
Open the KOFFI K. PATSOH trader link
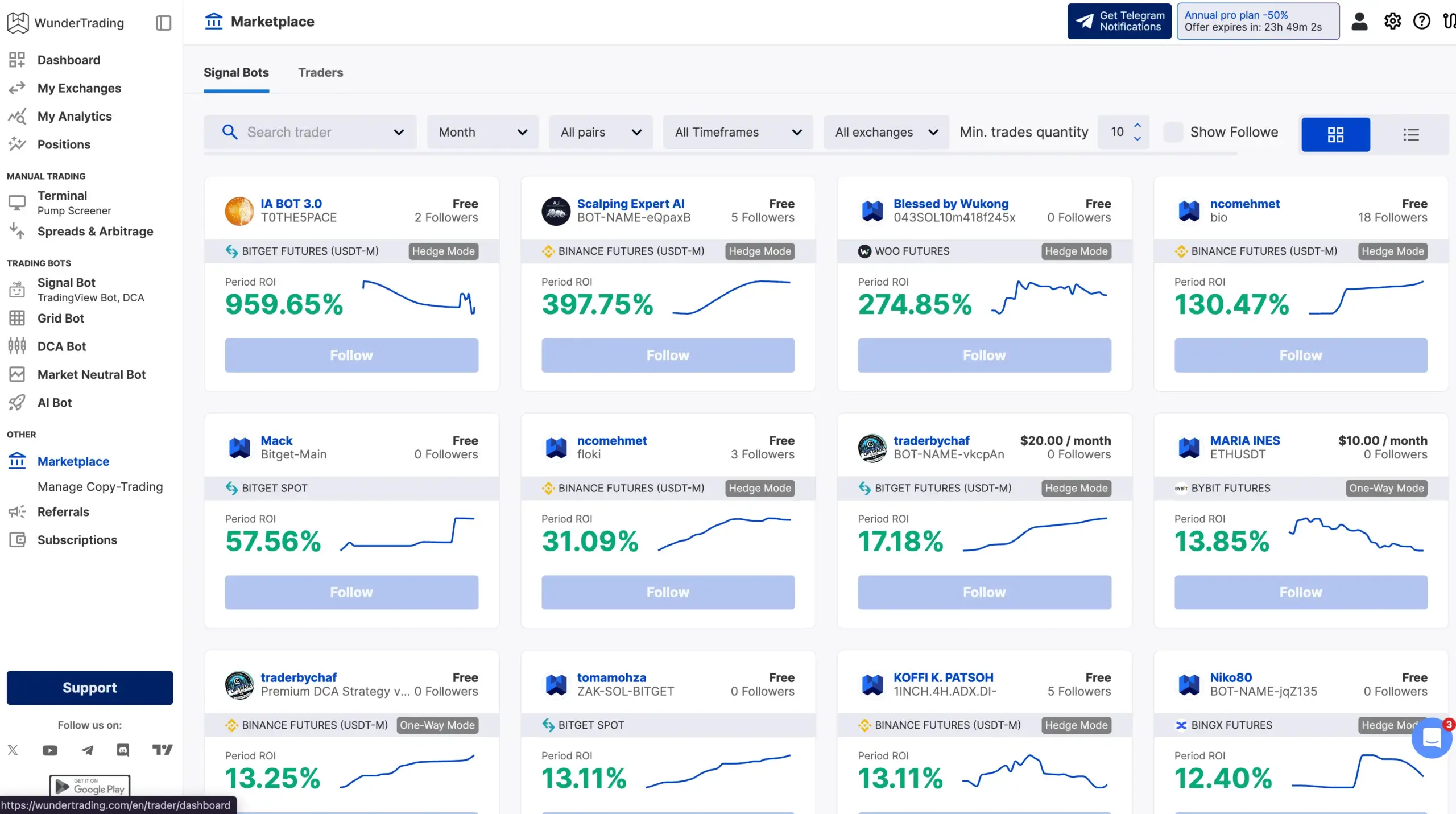click(x=943, y=677)
